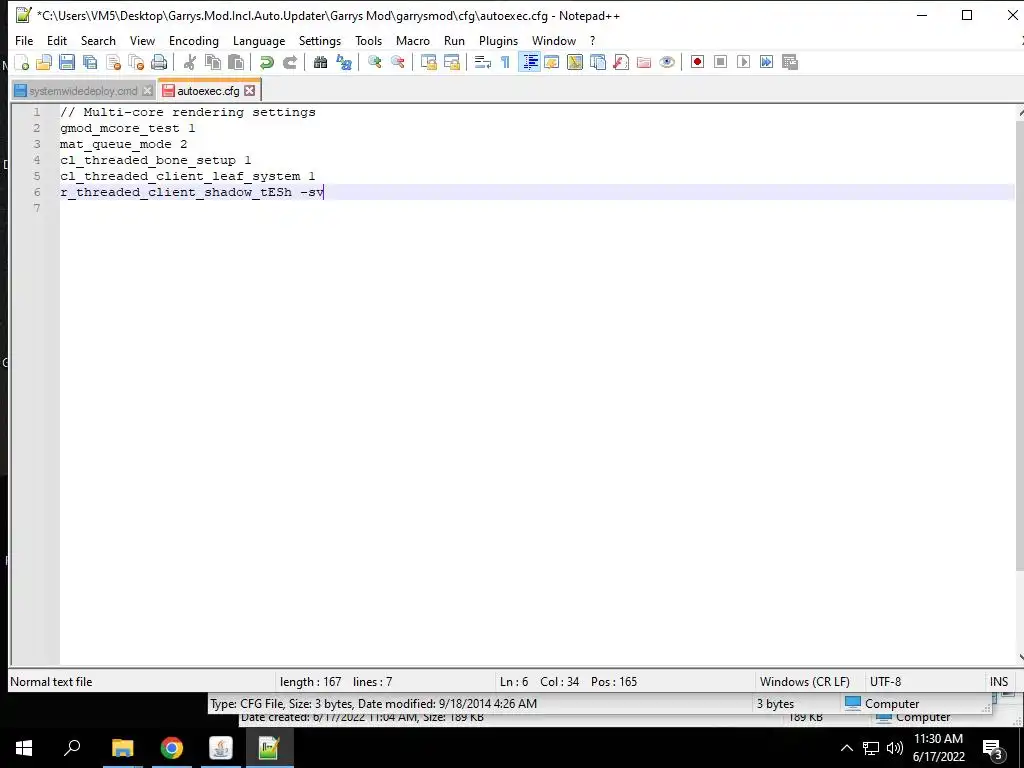Save the current file via toolbar

(x=67, y=62)
